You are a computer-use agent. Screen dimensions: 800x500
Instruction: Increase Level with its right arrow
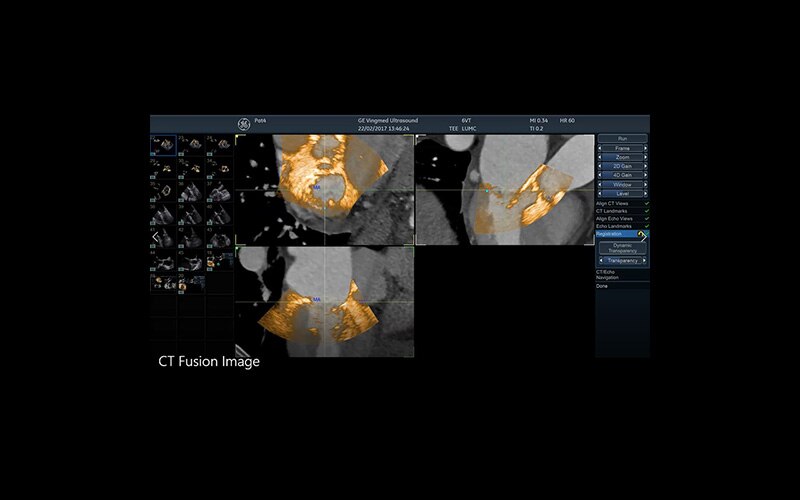coord(645,193)
